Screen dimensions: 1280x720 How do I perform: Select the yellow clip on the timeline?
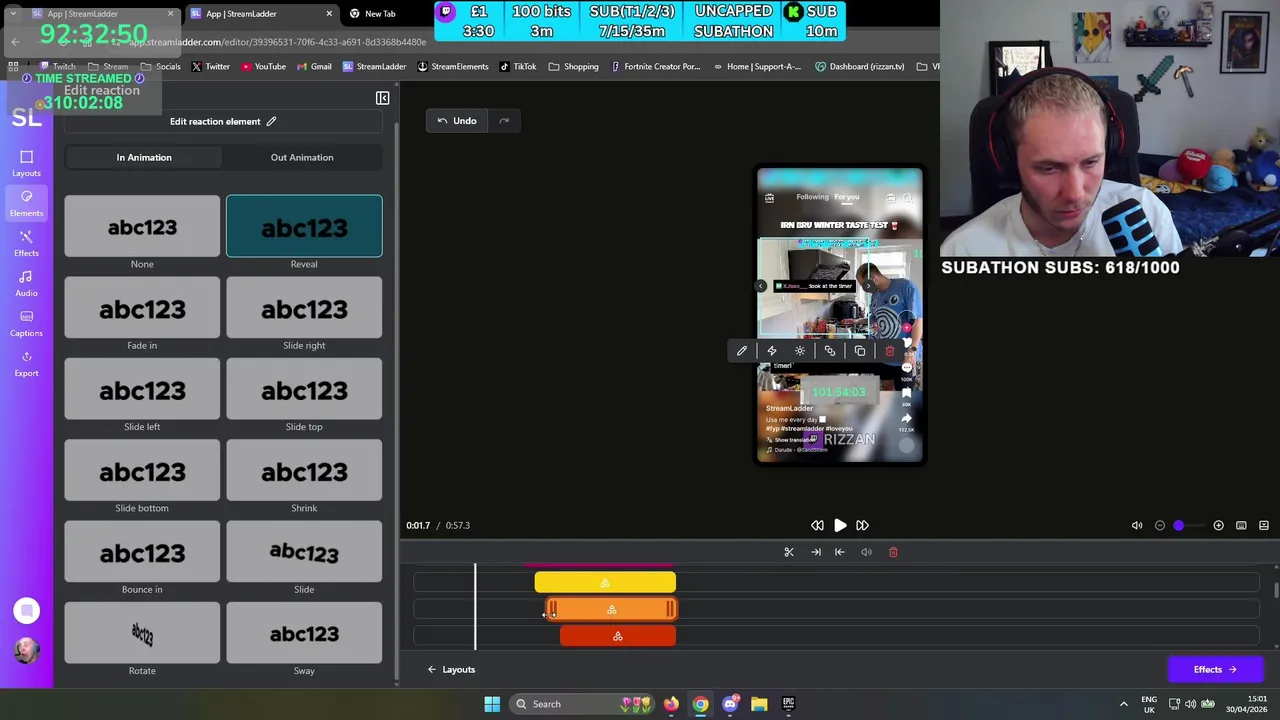[x=605, y=583]
